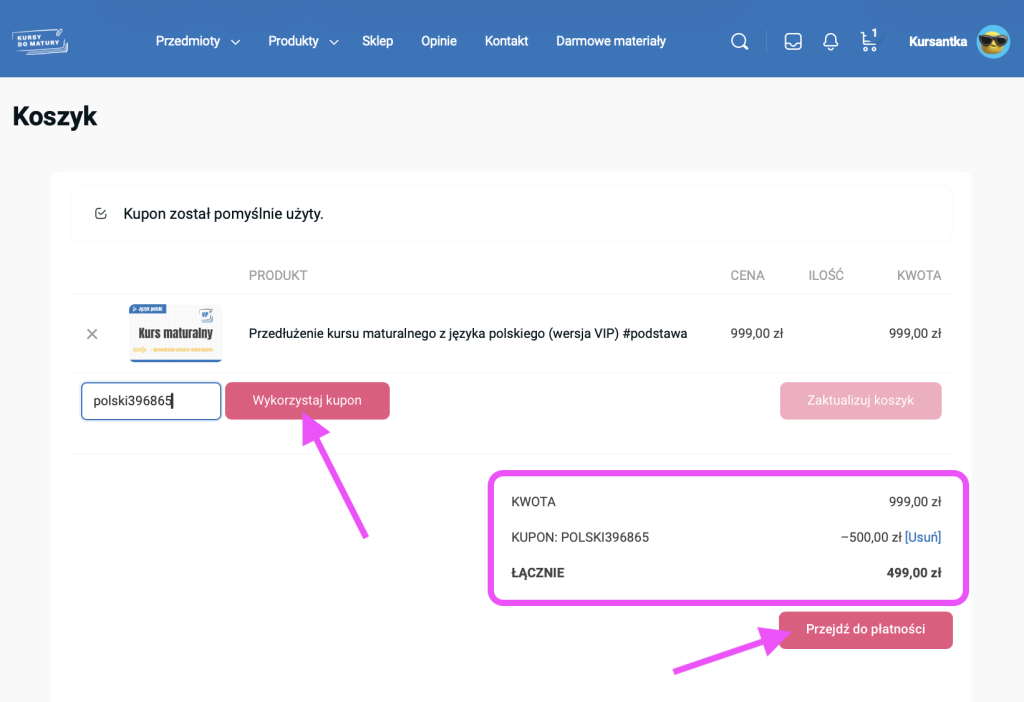Open the inbox messages icon
The height and width of the screenshot is (702, 1024).
tap(793, 42)
